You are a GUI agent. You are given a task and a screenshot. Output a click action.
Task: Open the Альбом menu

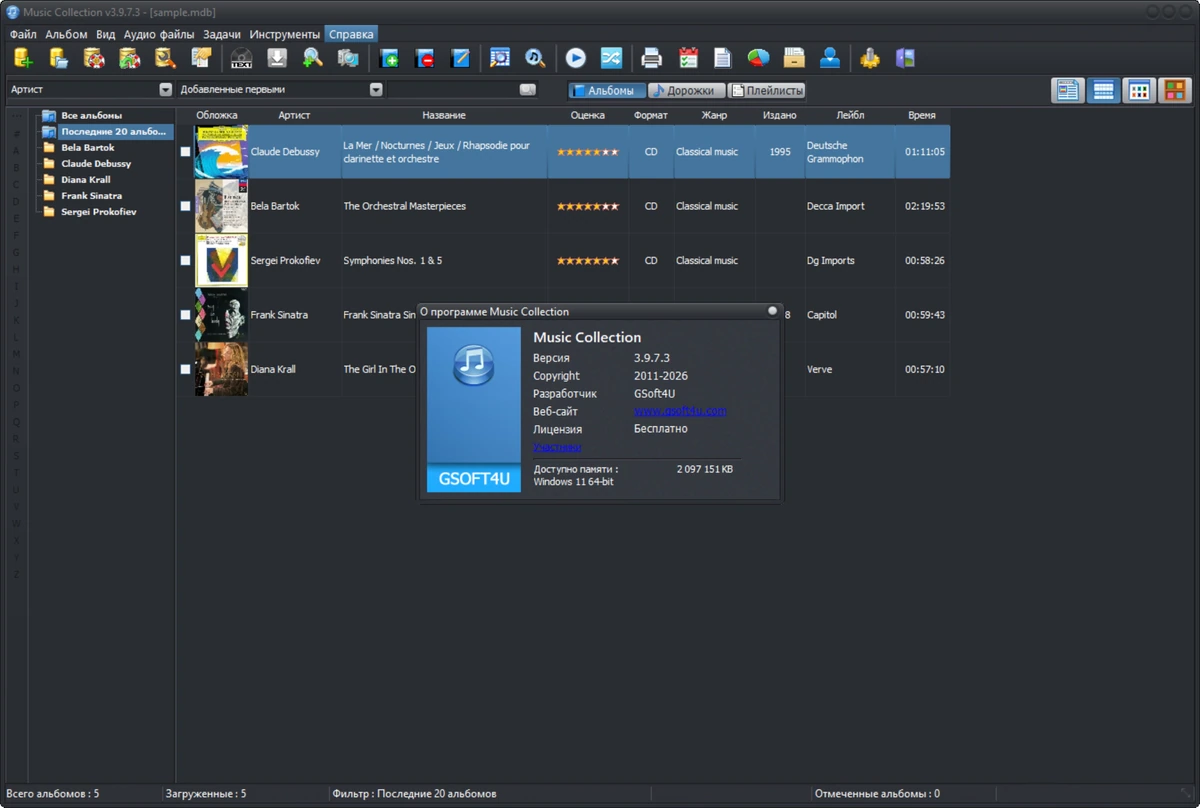click(x=67, y=34)
